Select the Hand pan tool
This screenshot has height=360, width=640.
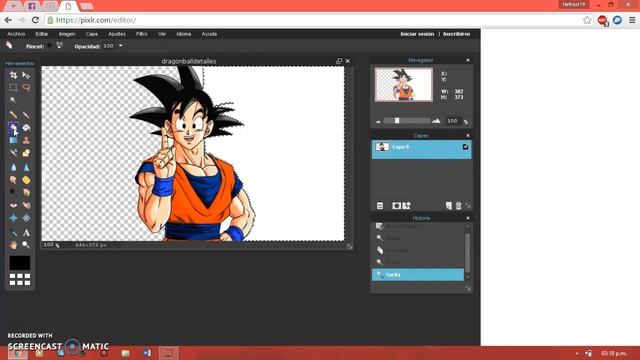pos(13,245)
